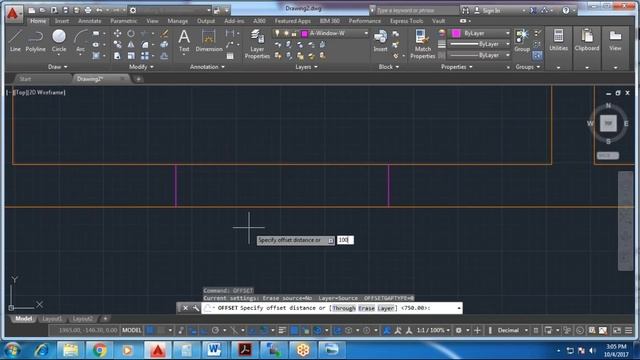
Task: Choose the Layer option in command line
Action: pos(385,308)
